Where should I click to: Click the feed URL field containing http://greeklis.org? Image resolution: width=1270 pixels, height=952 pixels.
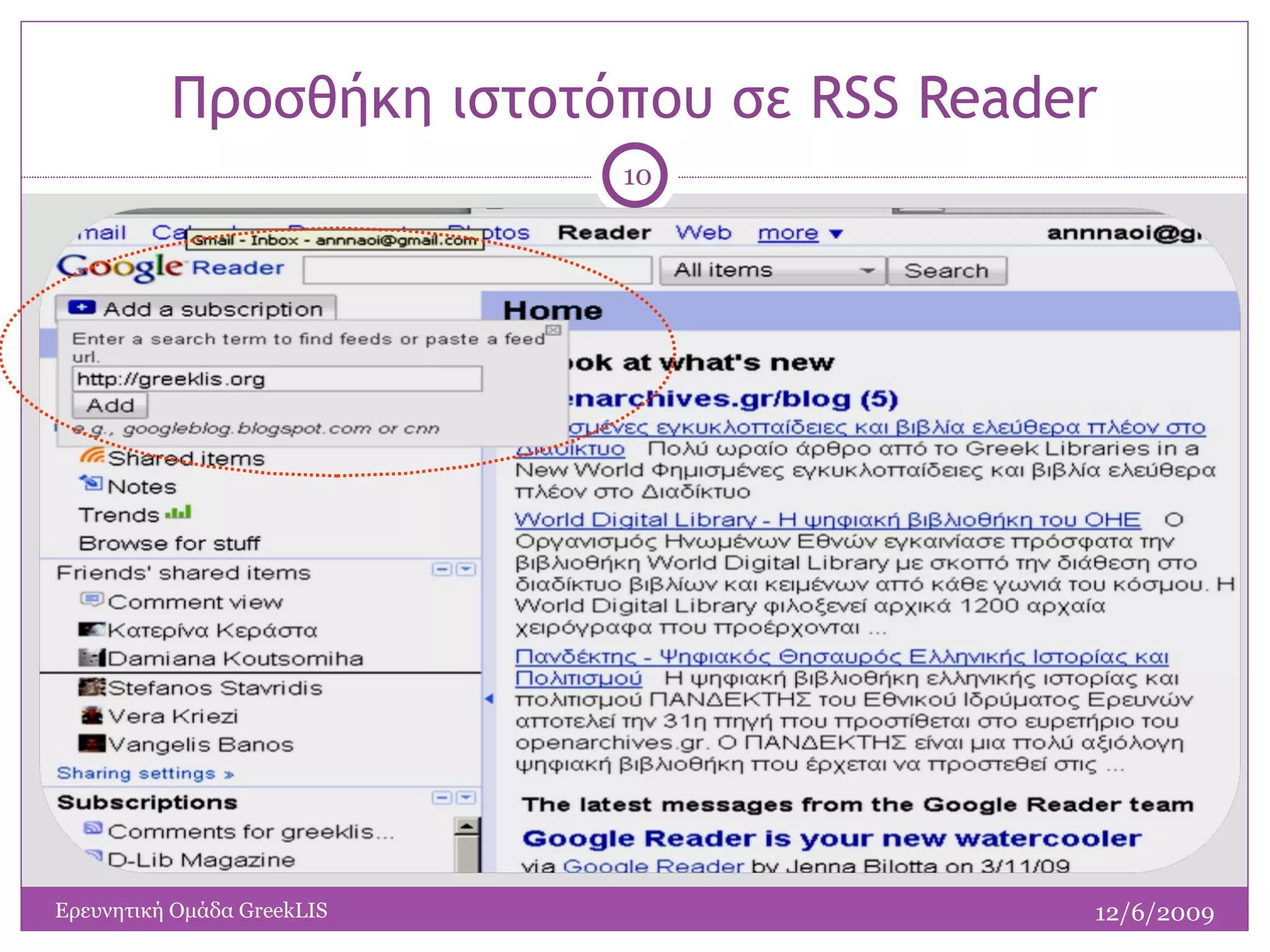tap(277, 379)
